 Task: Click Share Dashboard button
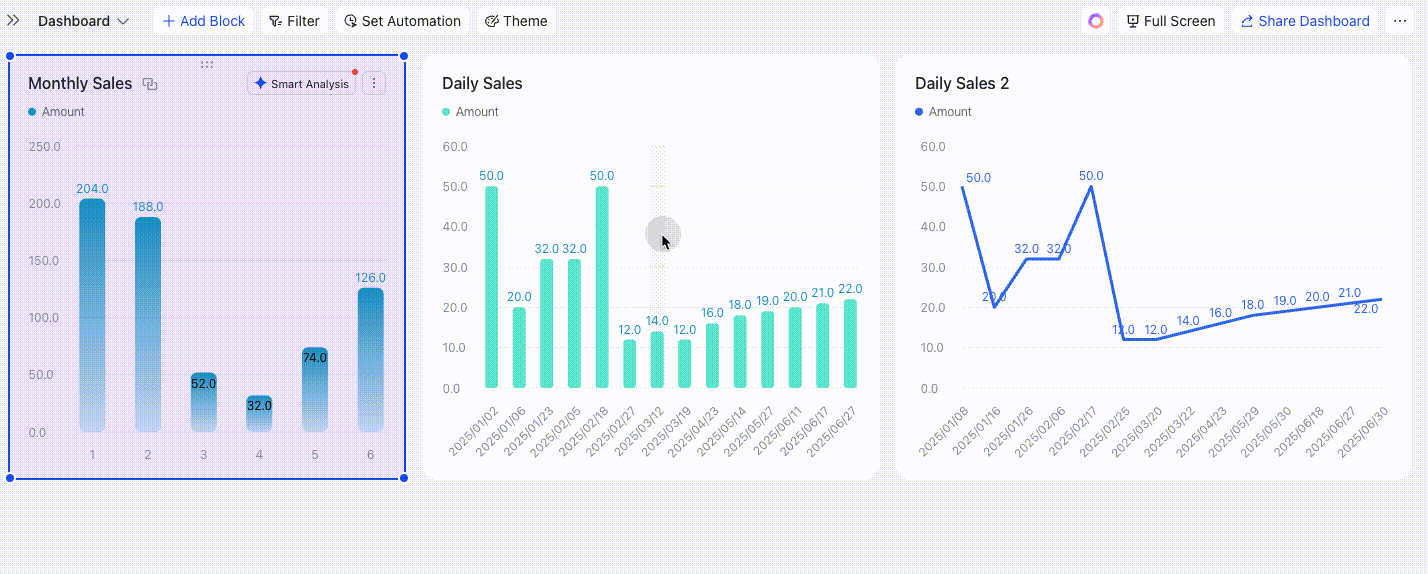[1305, 21]
